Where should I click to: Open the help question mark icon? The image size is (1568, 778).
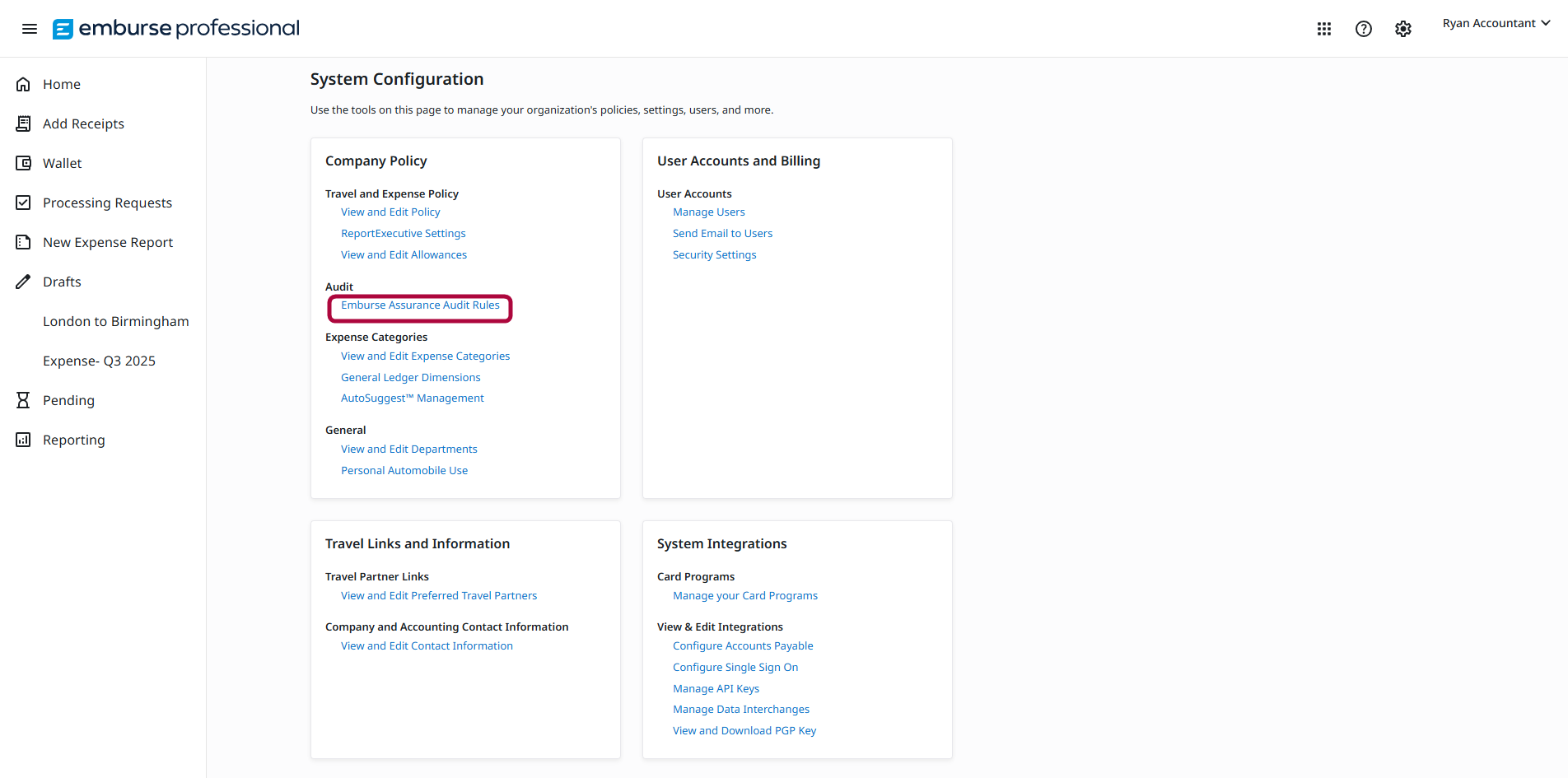click(x=1364, y=28)
